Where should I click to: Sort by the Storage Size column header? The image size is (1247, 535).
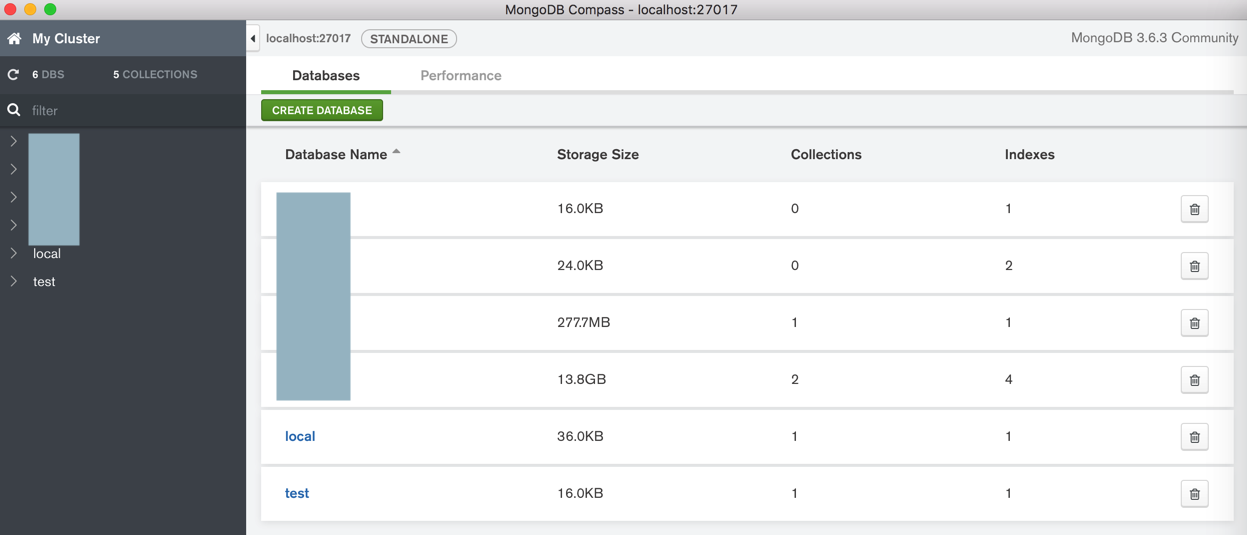tap(597, 155)
